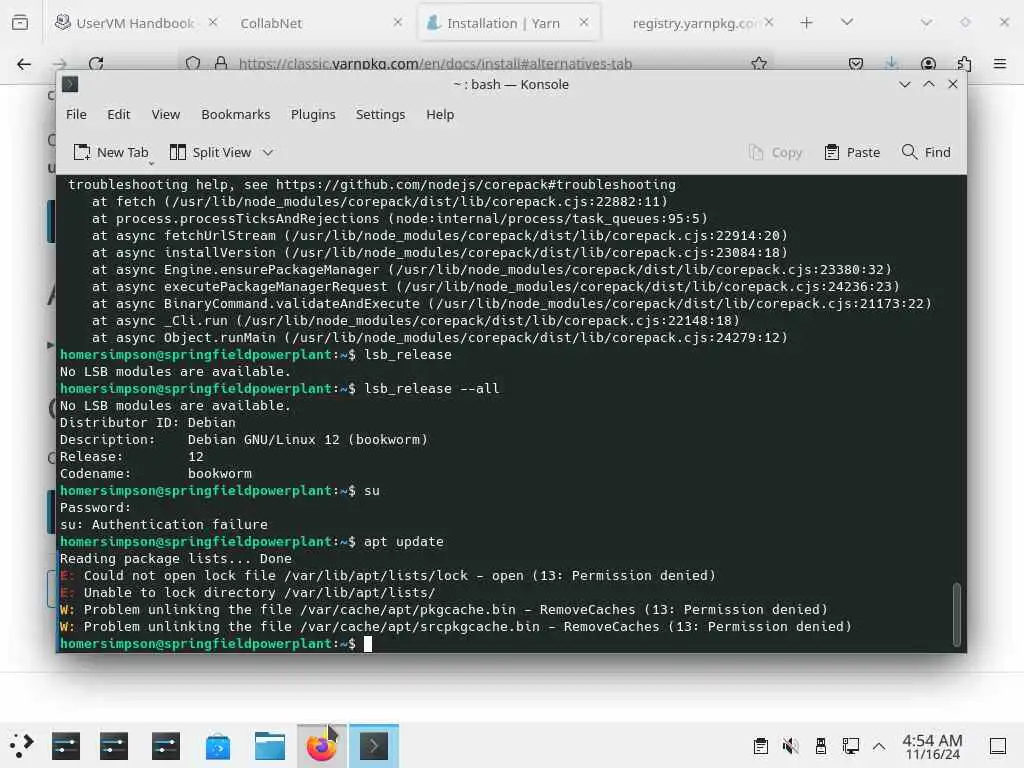Open the Plugins menu in Konsole
The image size is (1024, 768).
coord(313,114)
